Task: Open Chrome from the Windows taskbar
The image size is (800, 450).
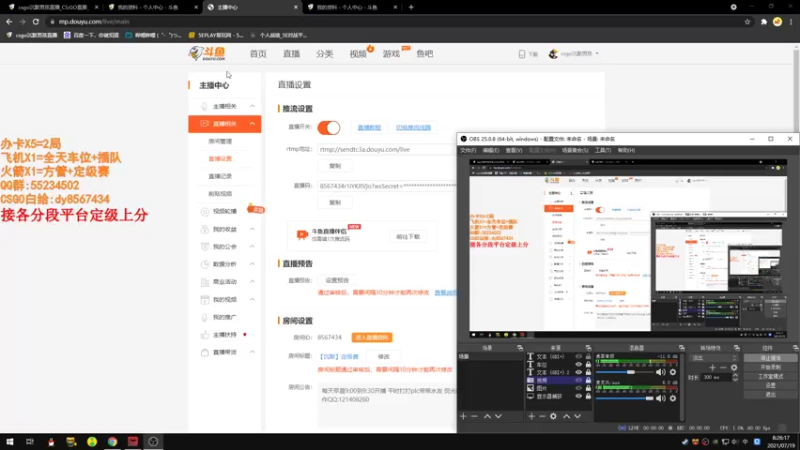Action: (x=112, y=442)
